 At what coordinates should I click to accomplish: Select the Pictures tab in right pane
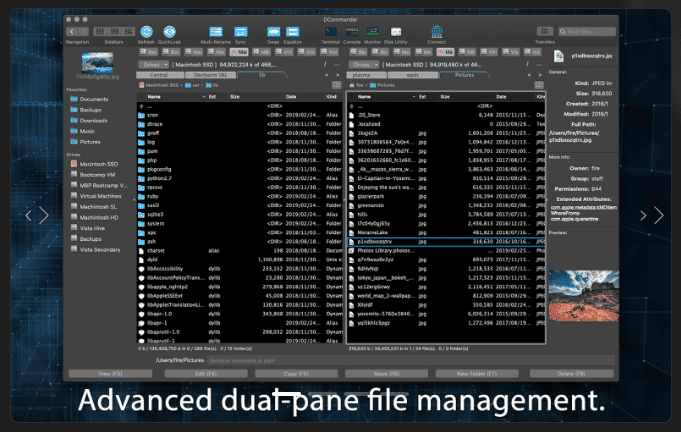(x=464, y=75)
